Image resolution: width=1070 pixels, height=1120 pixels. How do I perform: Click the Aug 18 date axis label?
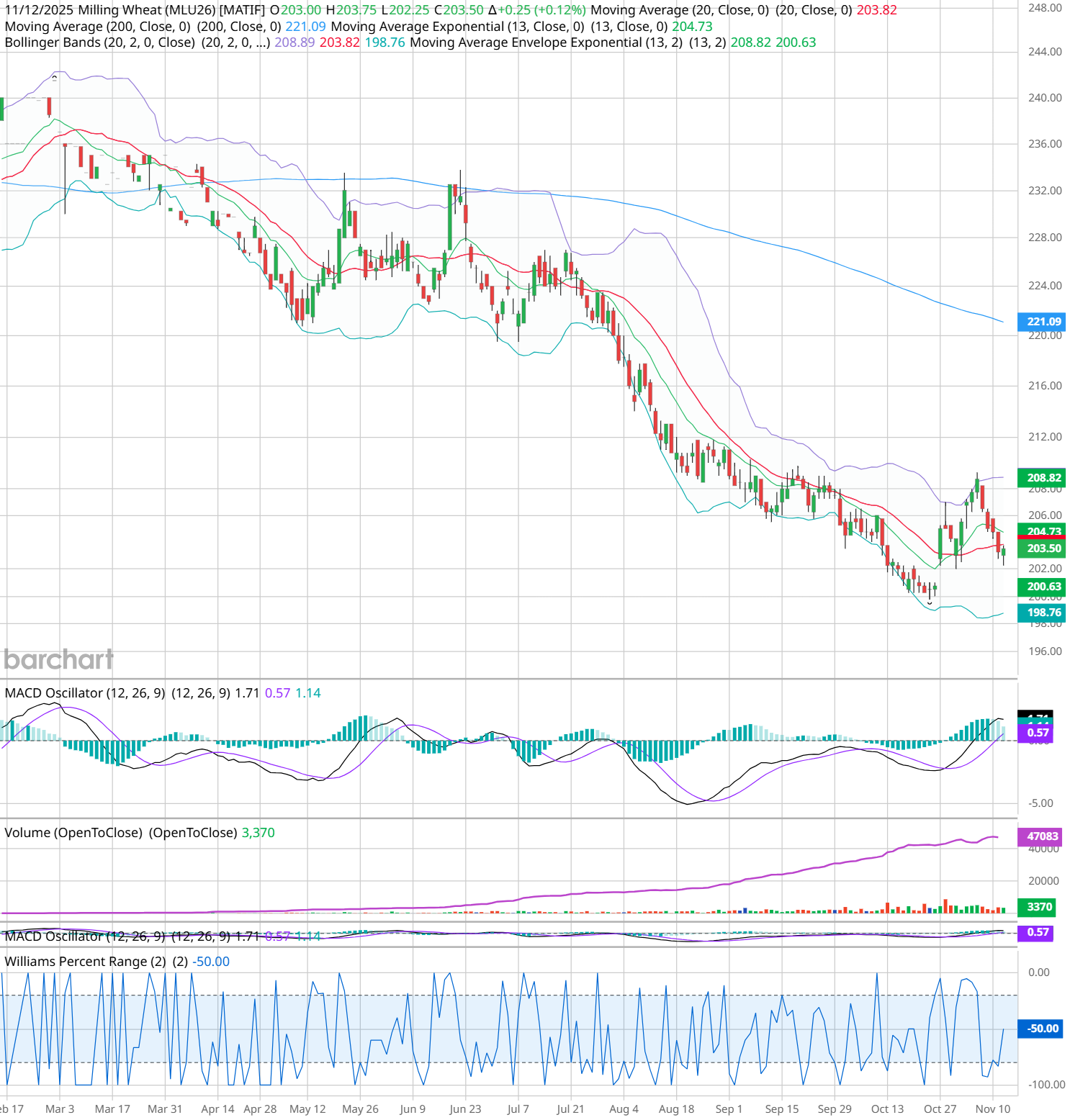(676, 1108)
